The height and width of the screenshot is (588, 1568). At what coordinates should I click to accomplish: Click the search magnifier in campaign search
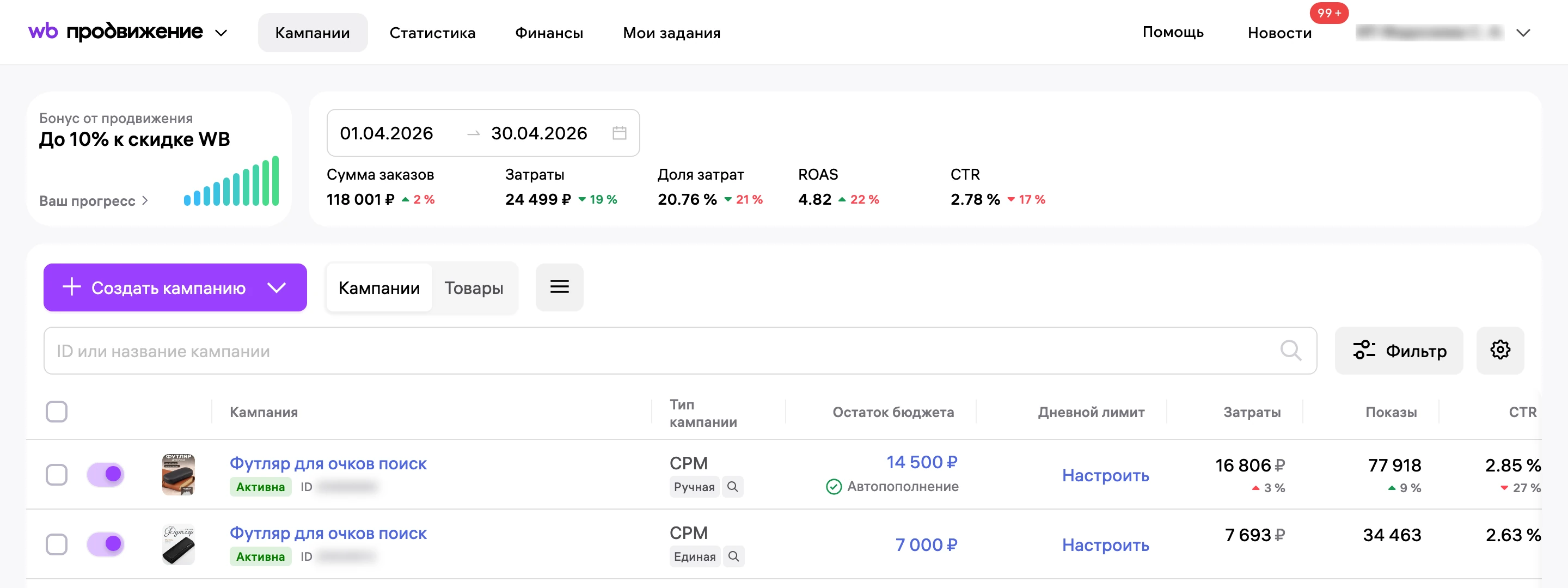click(1290, 351)
